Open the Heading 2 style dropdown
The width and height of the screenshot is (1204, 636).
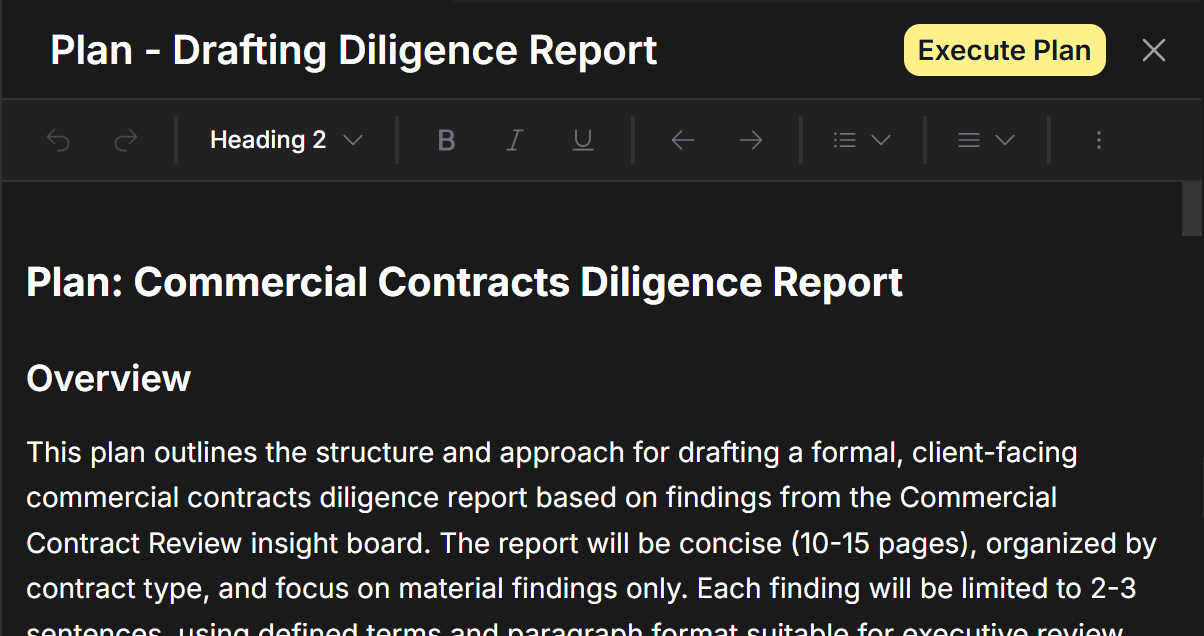285,141
